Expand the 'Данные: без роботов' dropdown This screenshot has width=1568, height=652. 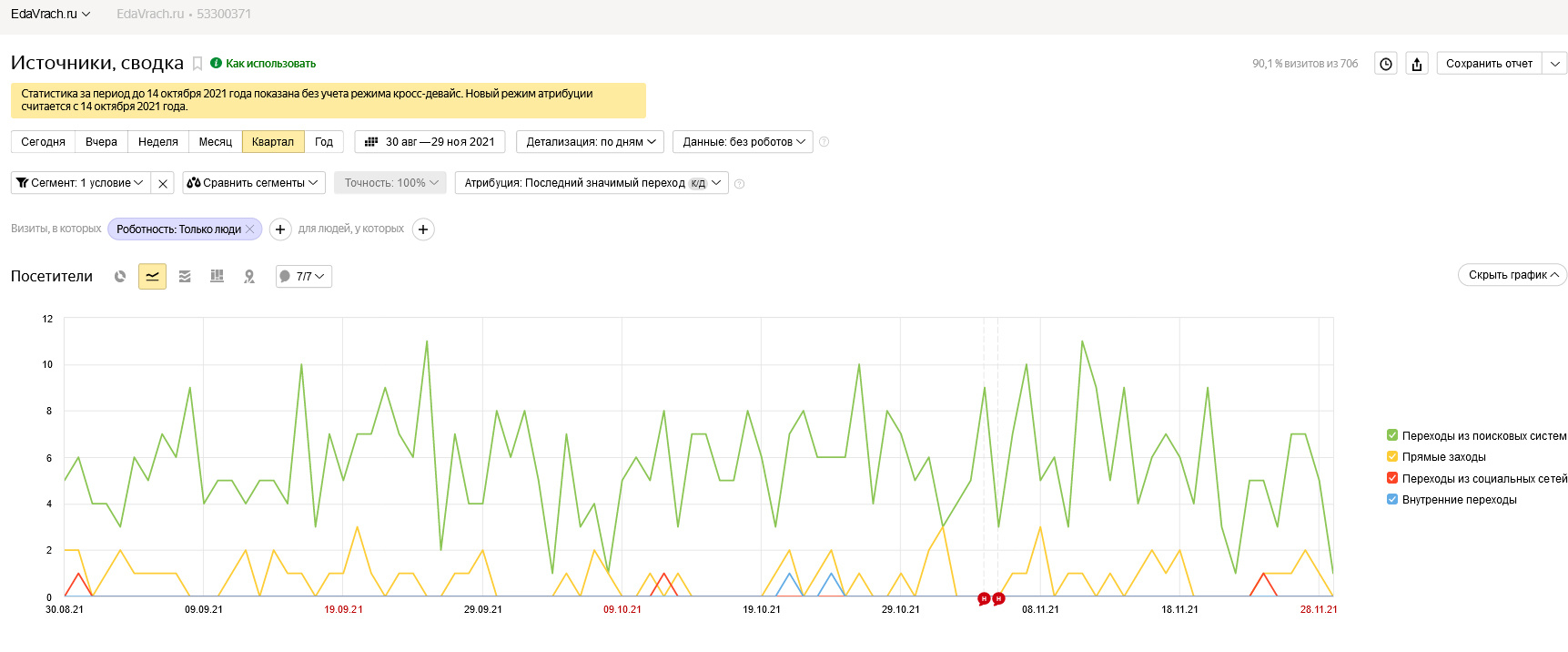tap(743, 142)
